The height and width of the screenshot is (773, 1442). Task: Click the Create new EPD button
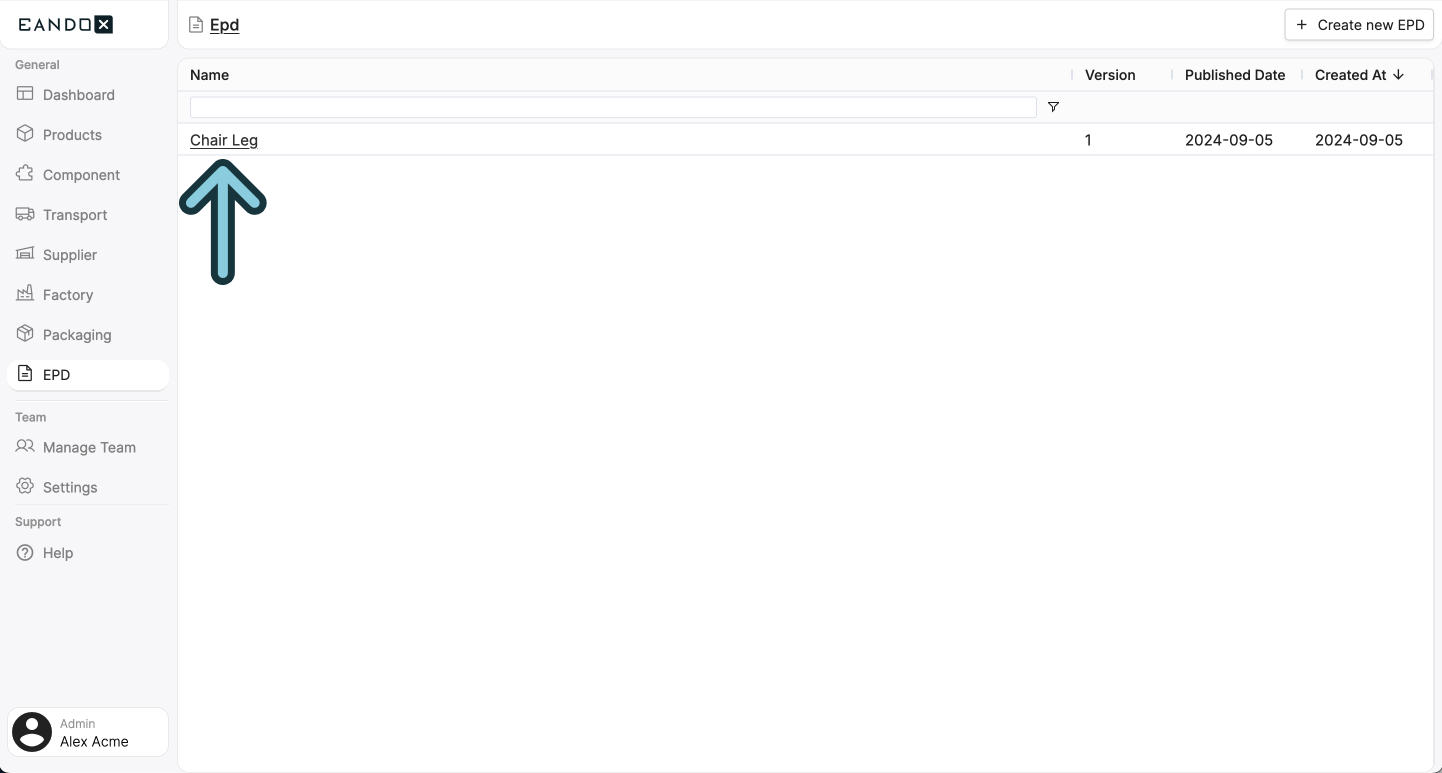tap(1359, 24)
